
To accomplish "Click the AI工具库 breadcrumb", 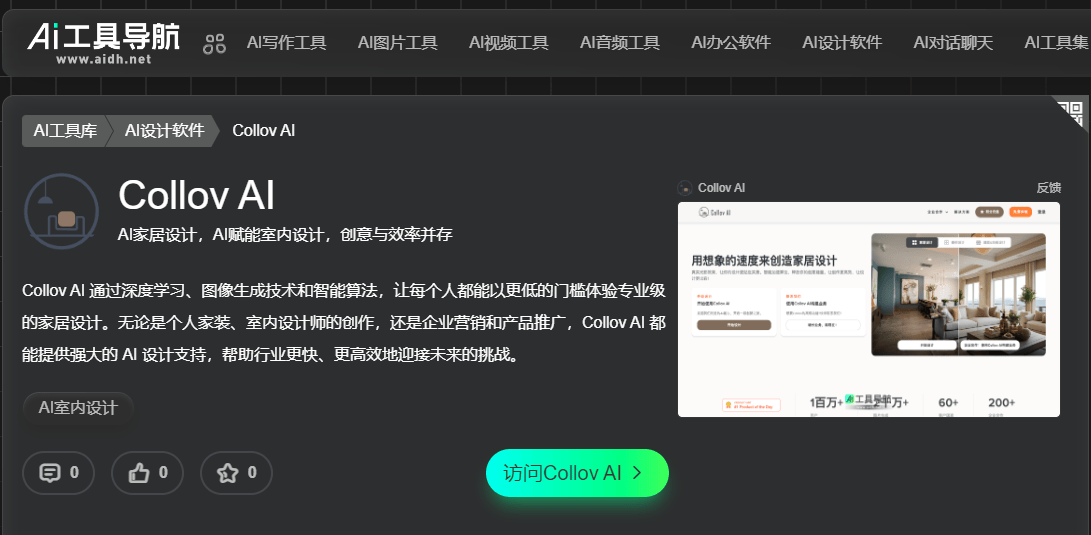I will [65, 130].
